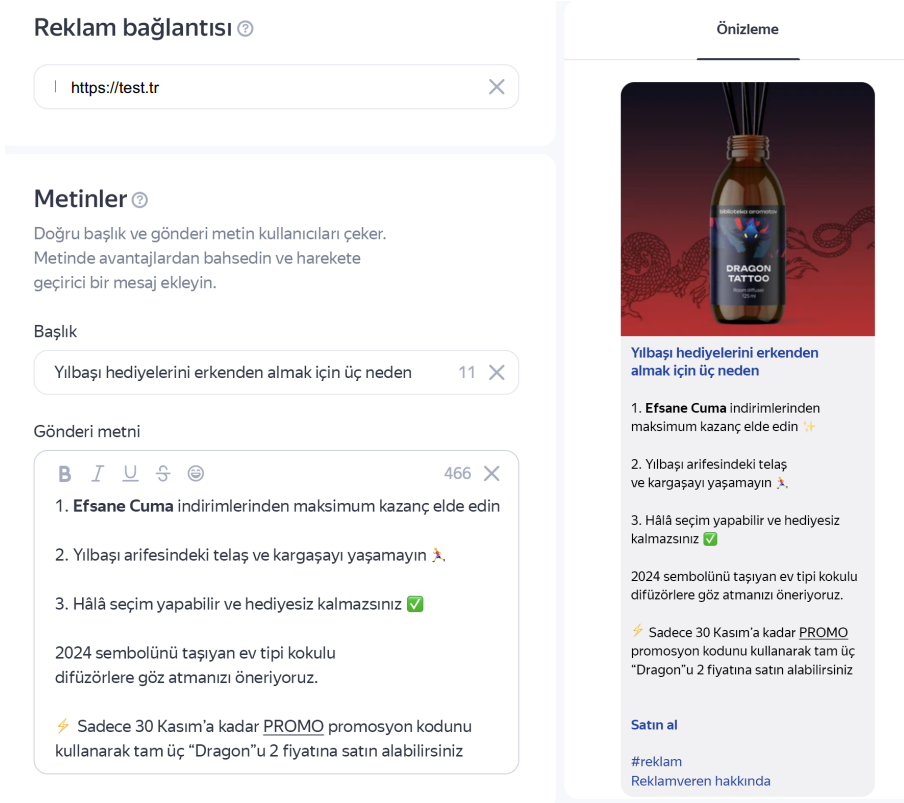The image size is (904, 803).
Task: Clear the ad link URL field
Action: pos(496,87)
